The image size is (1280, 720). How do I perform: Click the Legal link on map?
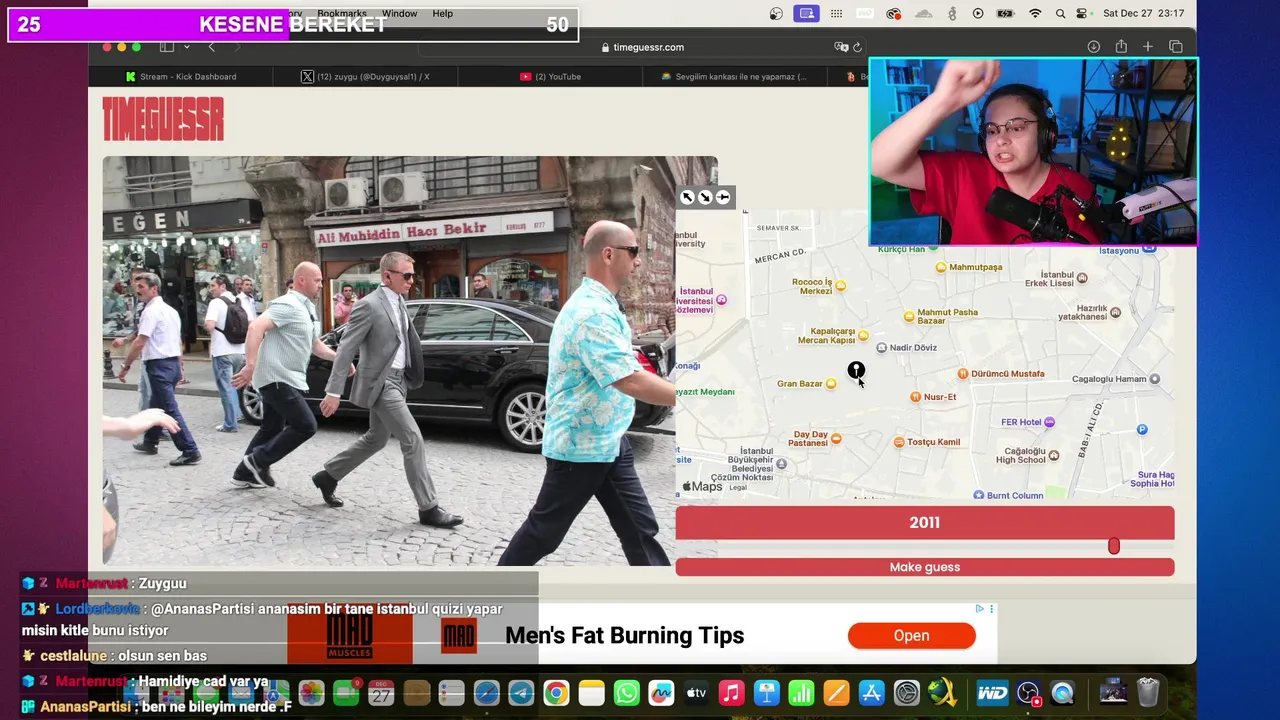(x=738, y=487)
